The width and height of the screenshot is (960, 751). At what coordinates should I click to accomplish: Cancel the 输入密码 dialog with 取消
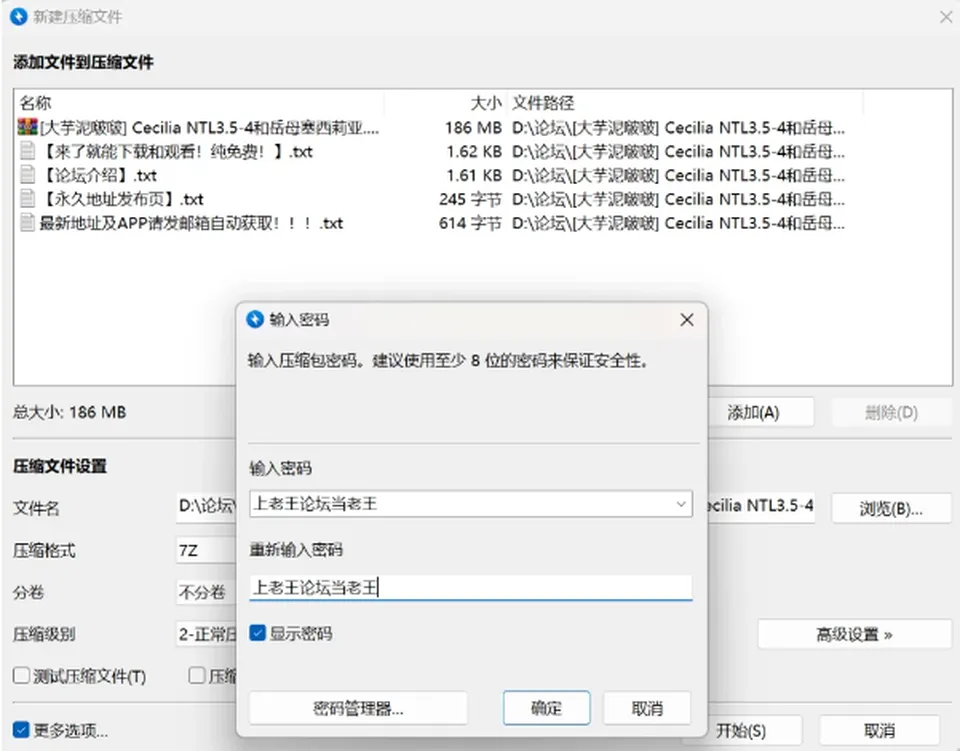click(x=647, y=708)
